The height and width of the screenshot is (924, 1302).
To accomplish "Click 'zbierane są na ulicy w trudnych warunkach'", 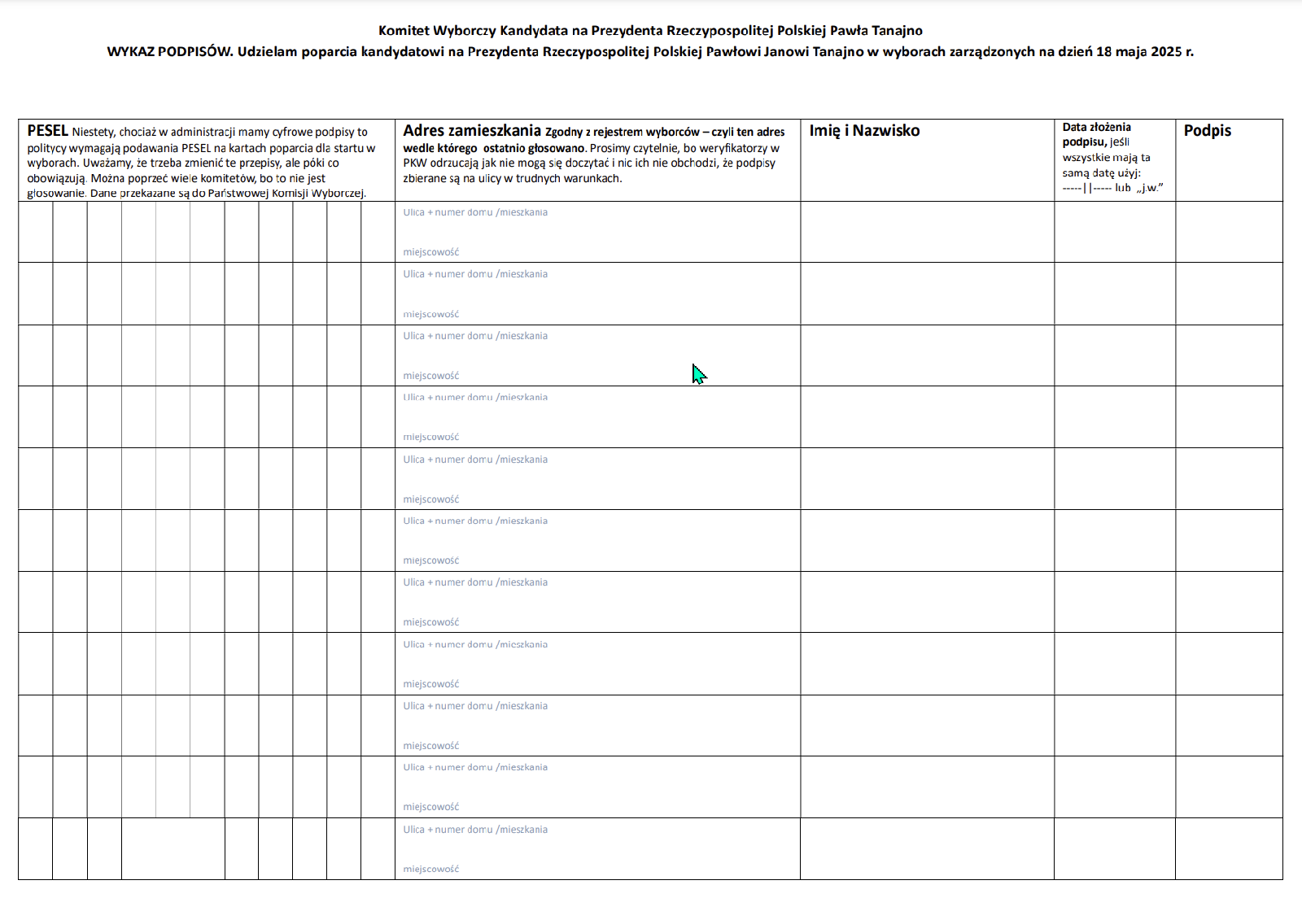I will (x=513, y=178).
